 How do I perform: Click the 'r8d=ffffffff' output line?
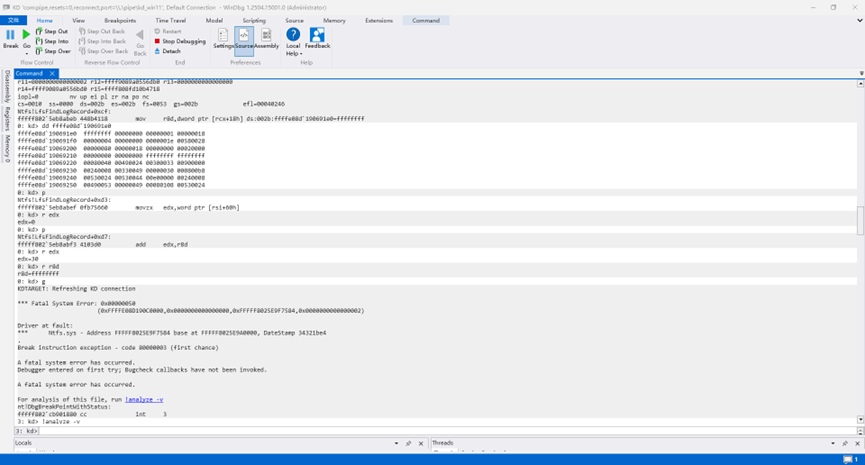[x=38, y=274]
